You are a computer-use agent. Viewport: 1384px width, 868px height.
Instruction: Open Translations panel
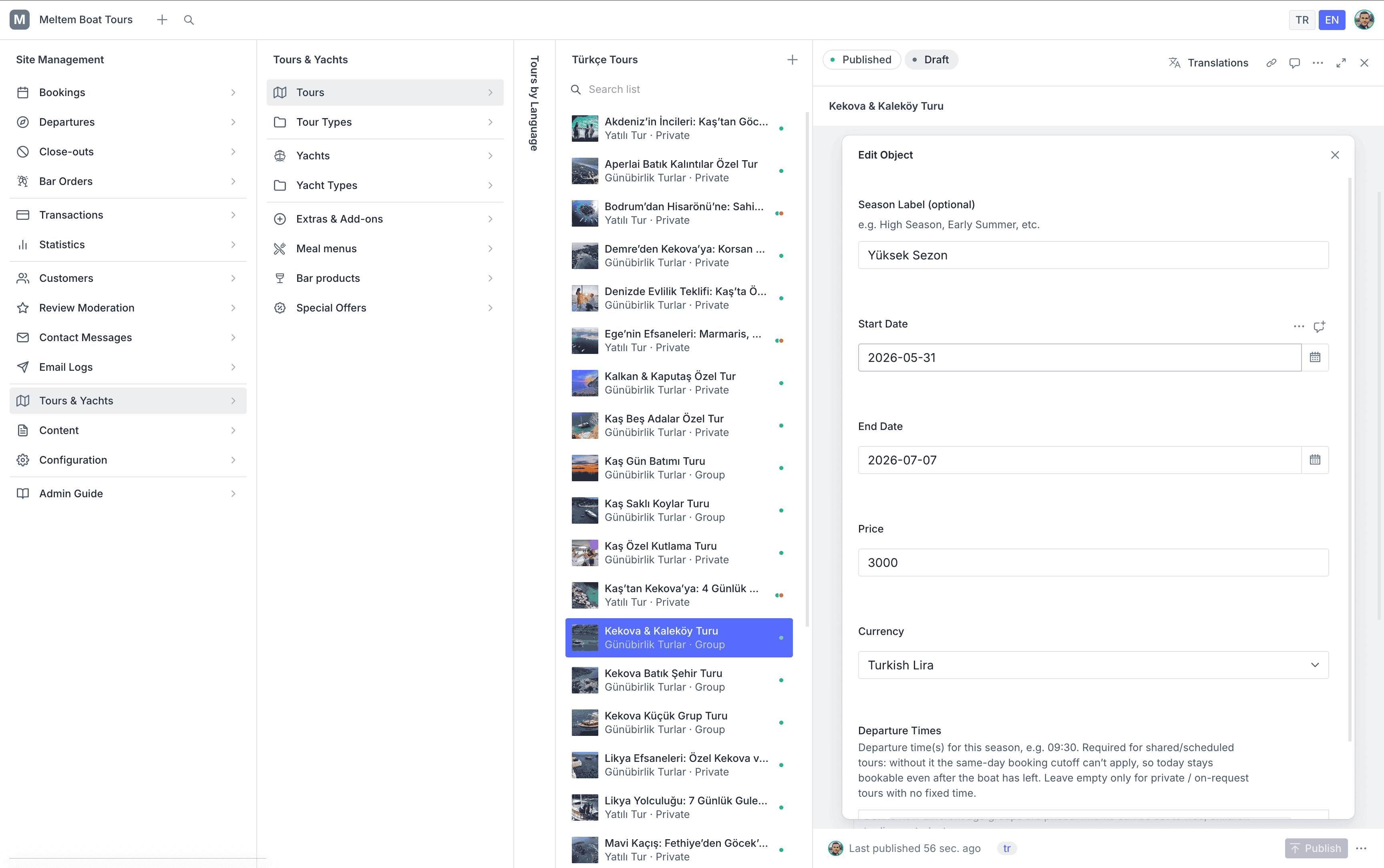pyautogui.click(x=1208, y=63)
